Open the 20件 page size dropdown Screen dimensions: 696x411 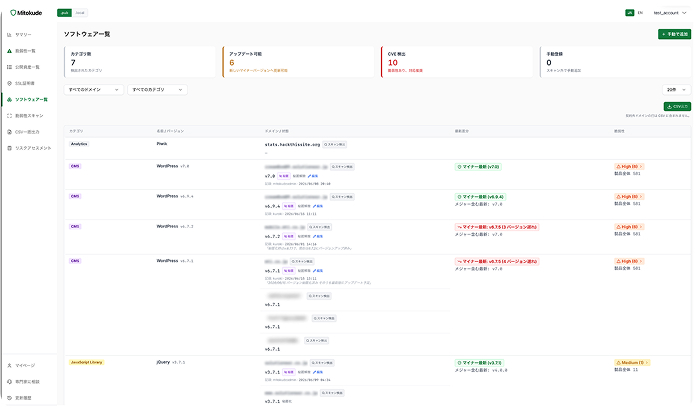coord(676,90)
